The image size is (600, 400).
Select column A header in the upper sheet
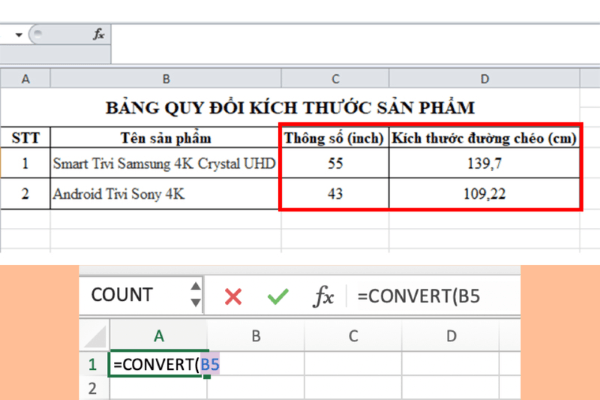(26, 79)
